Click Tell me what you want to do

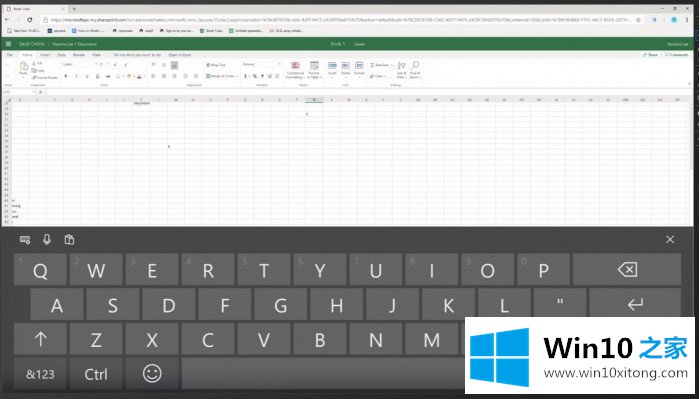pos(137,55)
